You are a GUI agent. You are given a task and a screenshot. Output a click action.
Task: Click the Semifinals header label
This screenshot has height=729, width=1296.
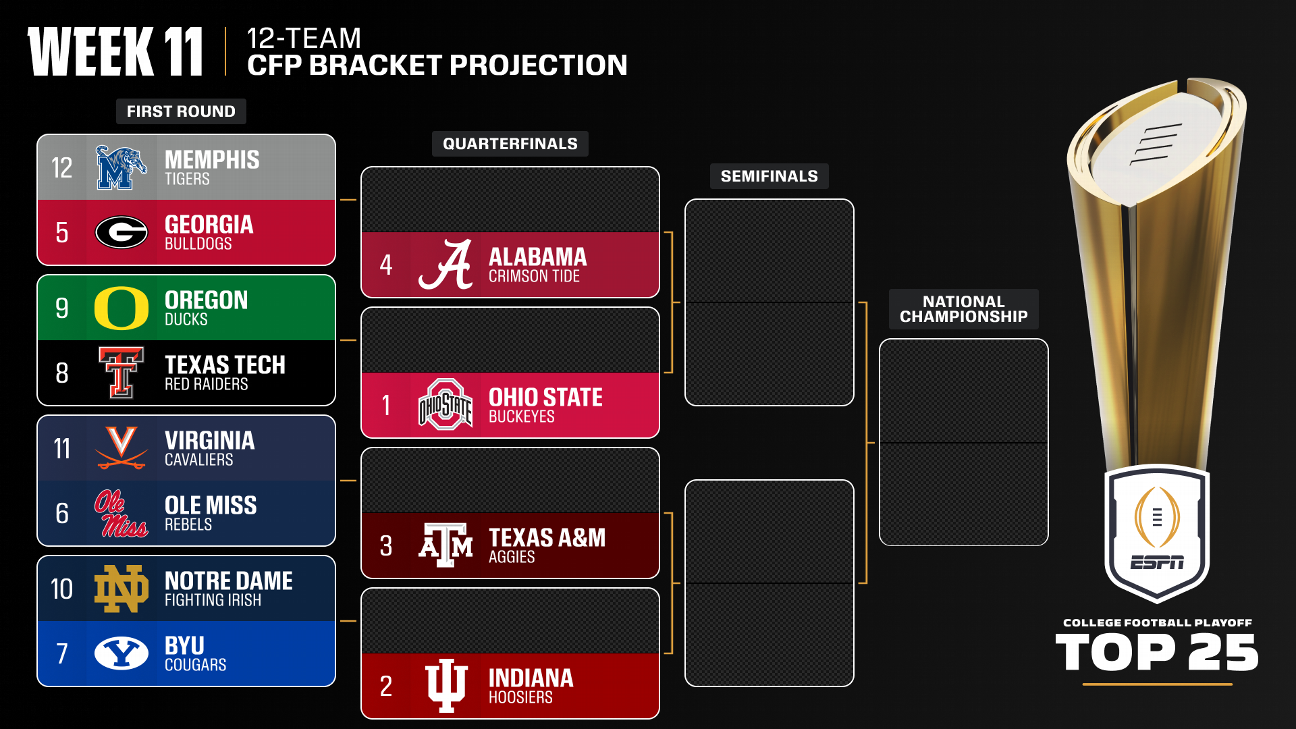[769, 176]
